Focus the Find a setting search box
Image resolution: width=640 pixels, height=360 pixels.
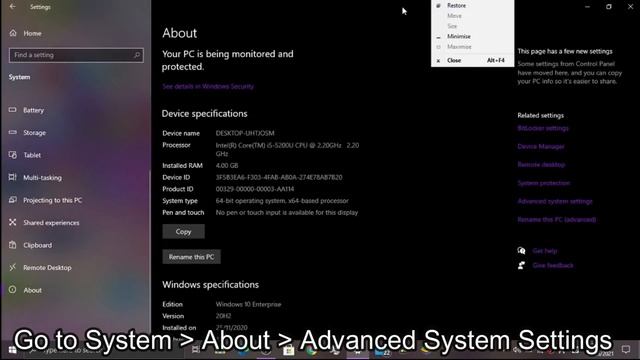point(76,55)
